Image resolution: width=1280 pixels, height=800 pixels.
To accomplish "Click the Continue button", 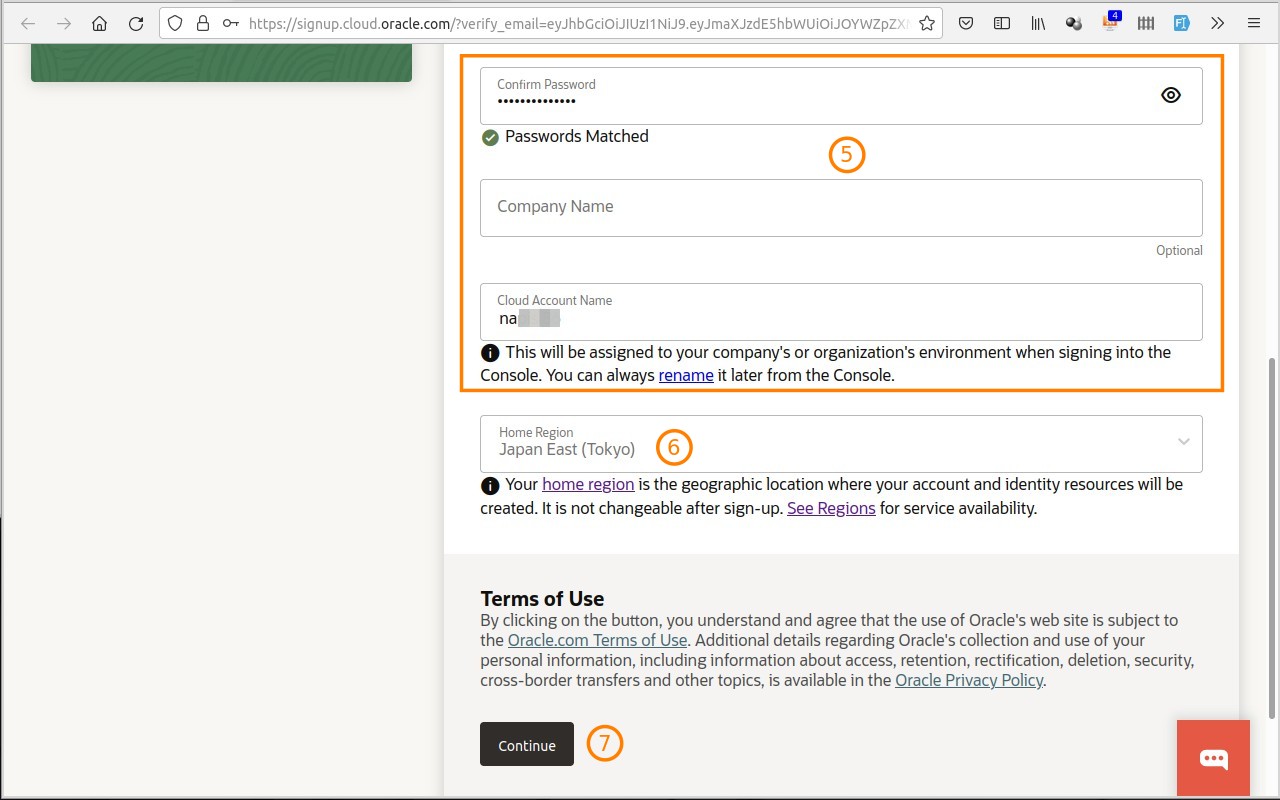I will [x=527, y=744].
